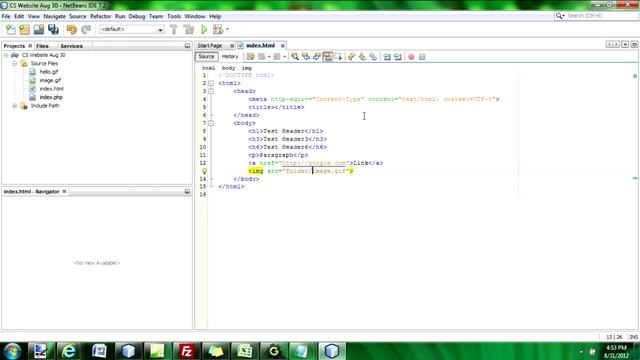Click the body breadcrumb above the code

tap(228, 68)
